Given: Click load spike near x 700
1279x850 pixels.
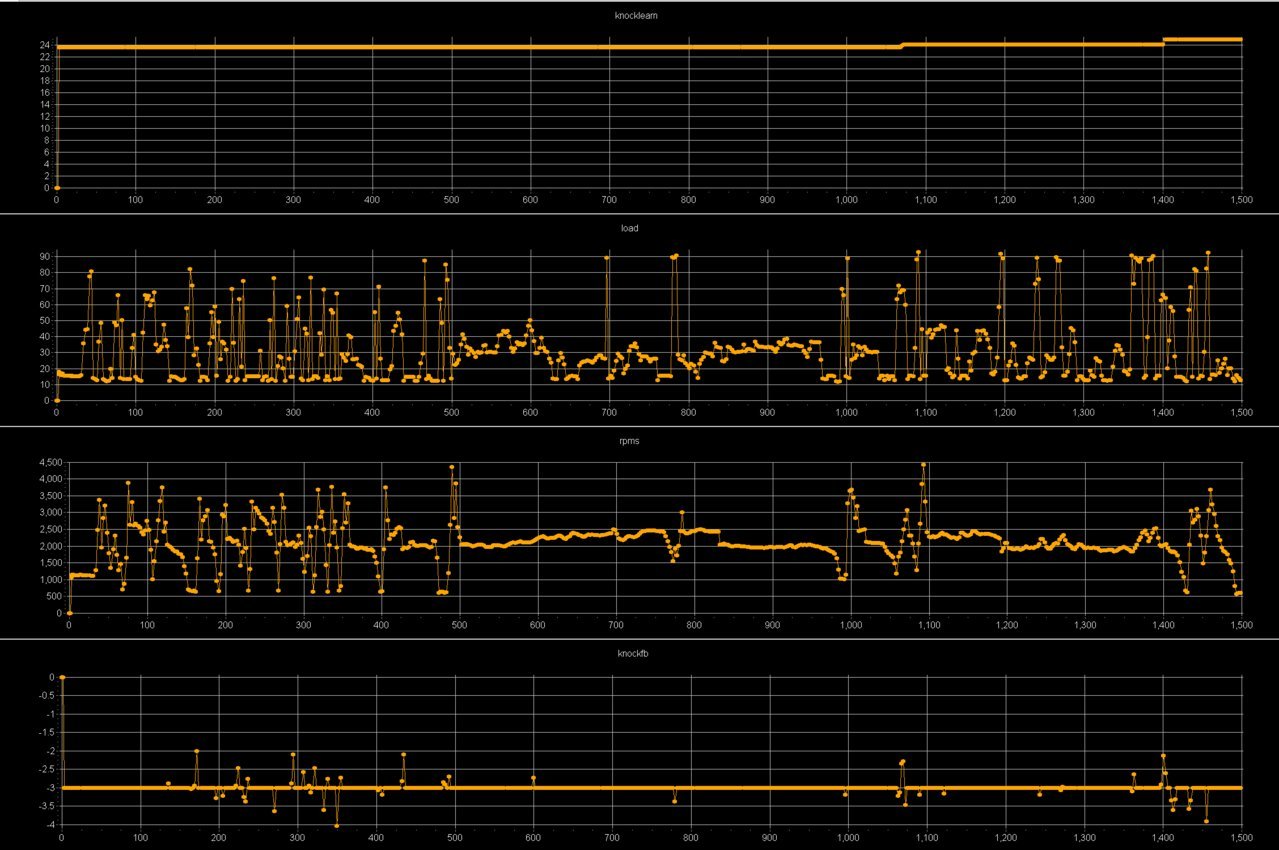Looking at the screenshot, I should (607, 258).
